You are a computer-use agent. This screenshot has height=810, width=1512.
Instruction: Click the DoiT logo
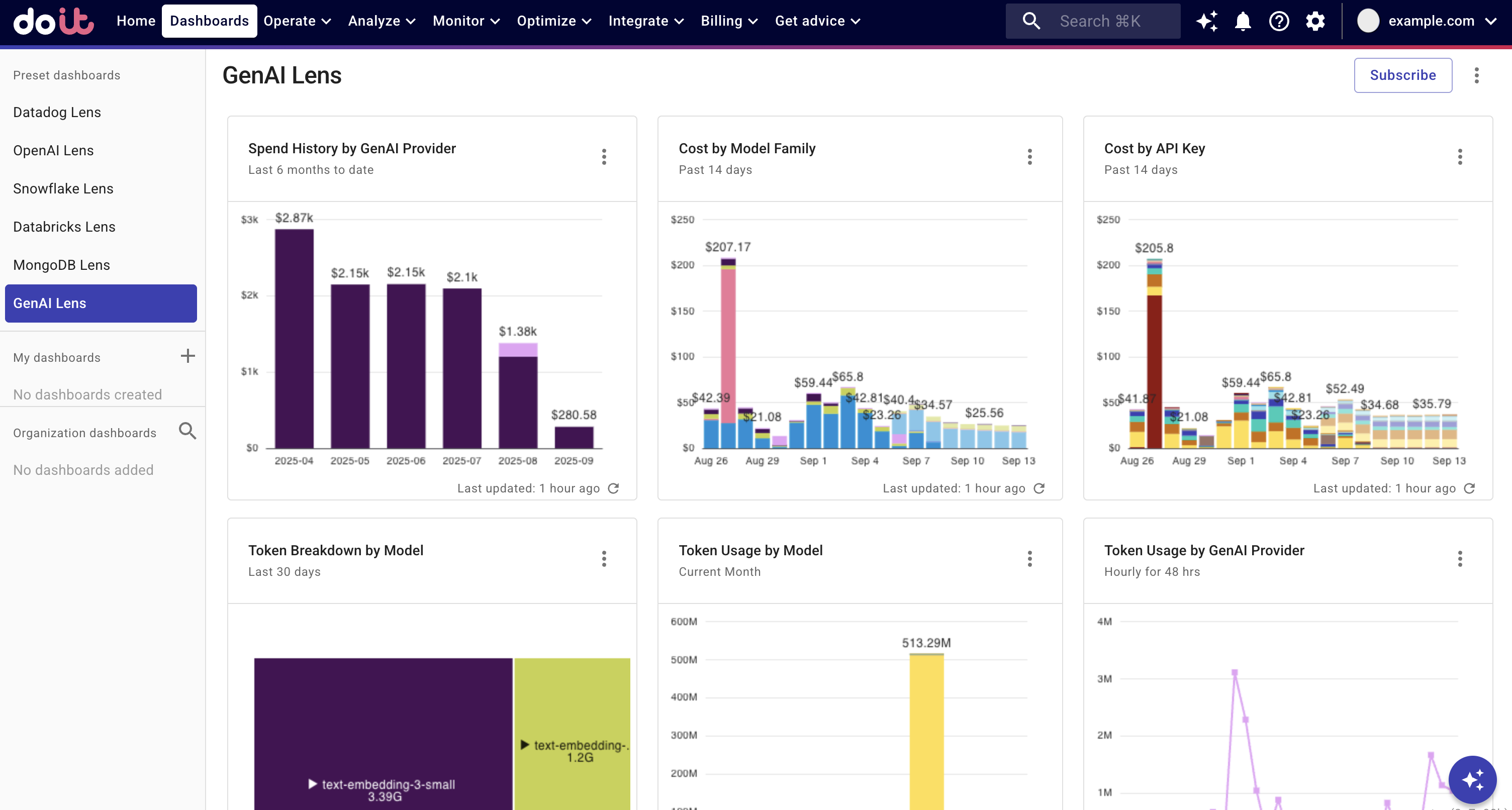tap(53, 21)
